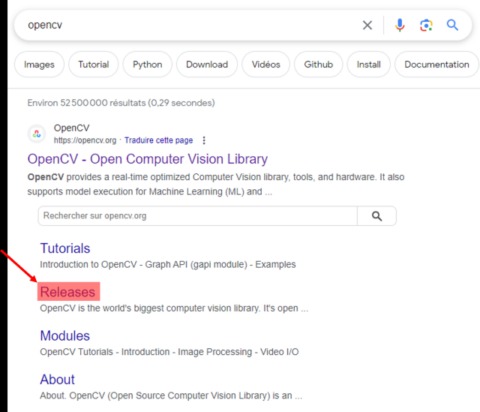Open OpenCV - Open Computer Vision Library result
480x412 pixels.
[147, 159]
